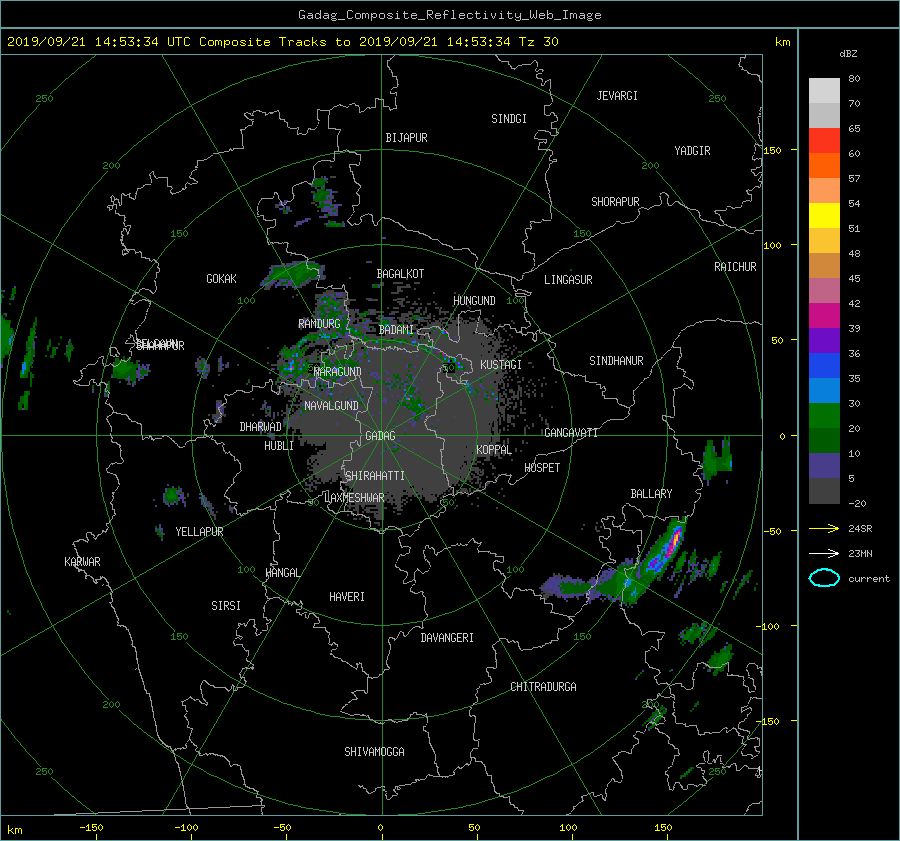Select the light gray 70-80 dBZ swatch
This screenshot has width=900, height=841.
pos(824,90)
